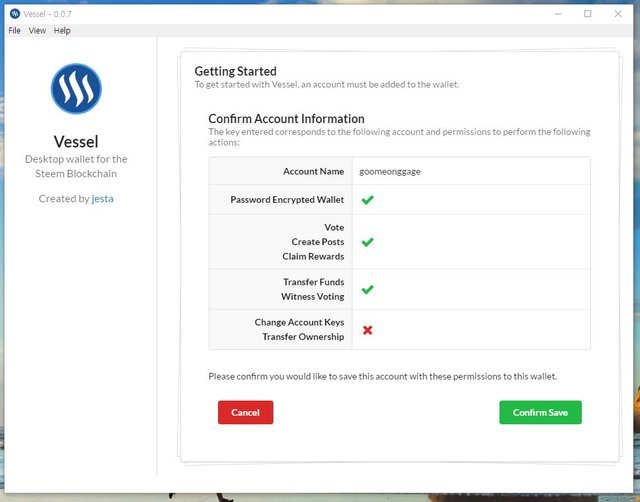Click the Account Name label

313,171
